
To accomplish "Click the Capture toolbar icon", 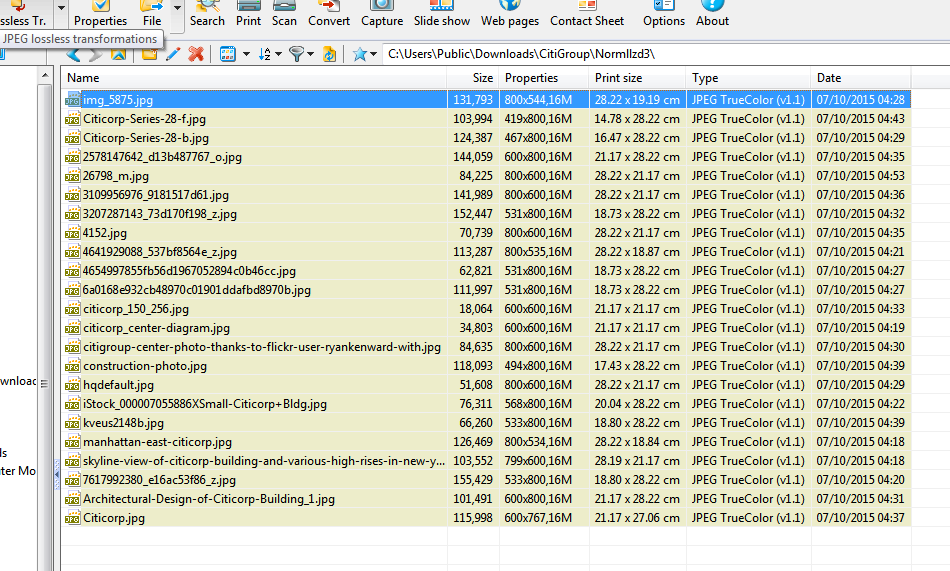I will pos(382,14).
